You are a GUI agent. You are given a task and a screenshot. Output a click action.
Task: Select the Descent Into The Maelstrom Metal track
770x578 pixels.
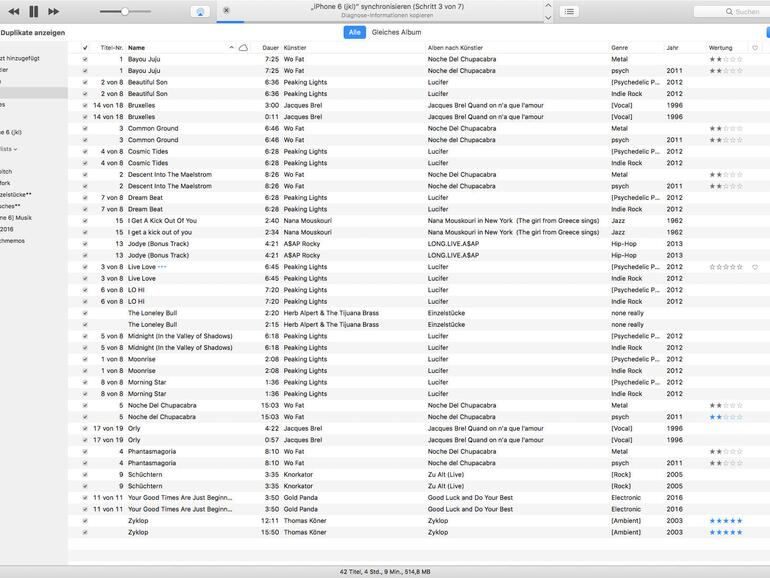(x=169, y=175)
